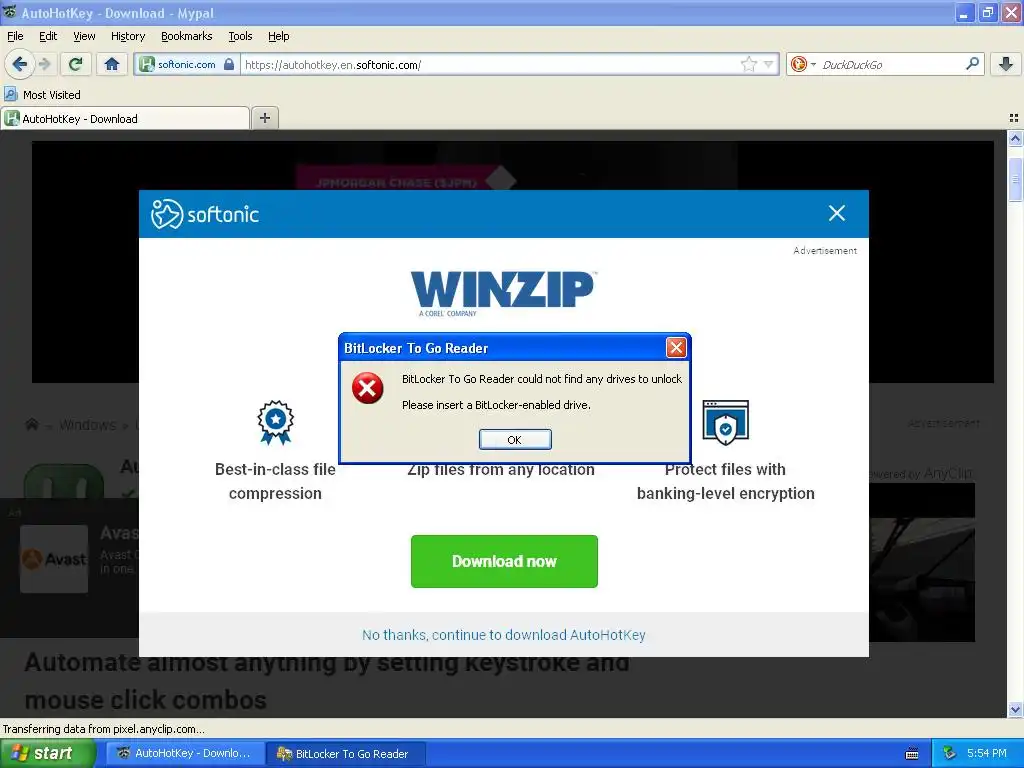Click the green Download now button
Viewport: 1024px width, 768px height.
pyautogui.click(x=504, y=561)
